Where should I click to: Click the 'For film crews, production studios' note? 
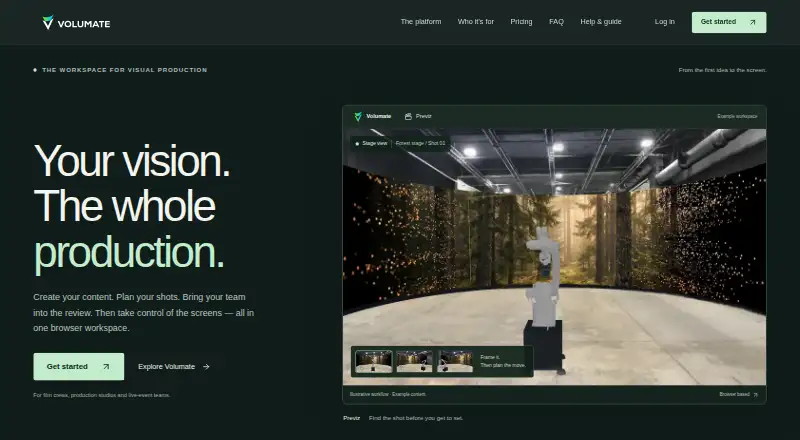(102, 395)
